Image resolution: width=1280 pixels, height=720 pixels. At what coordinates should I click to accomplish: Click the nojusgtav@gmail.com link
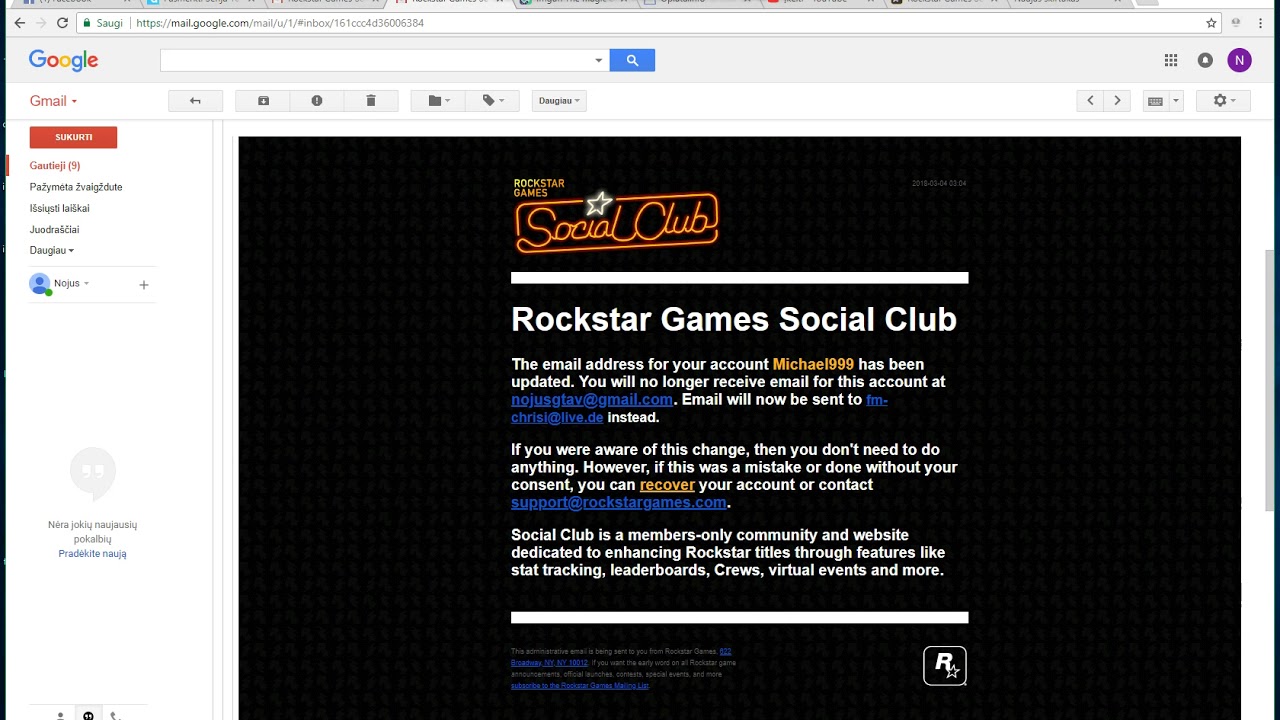tap(592, 399)
